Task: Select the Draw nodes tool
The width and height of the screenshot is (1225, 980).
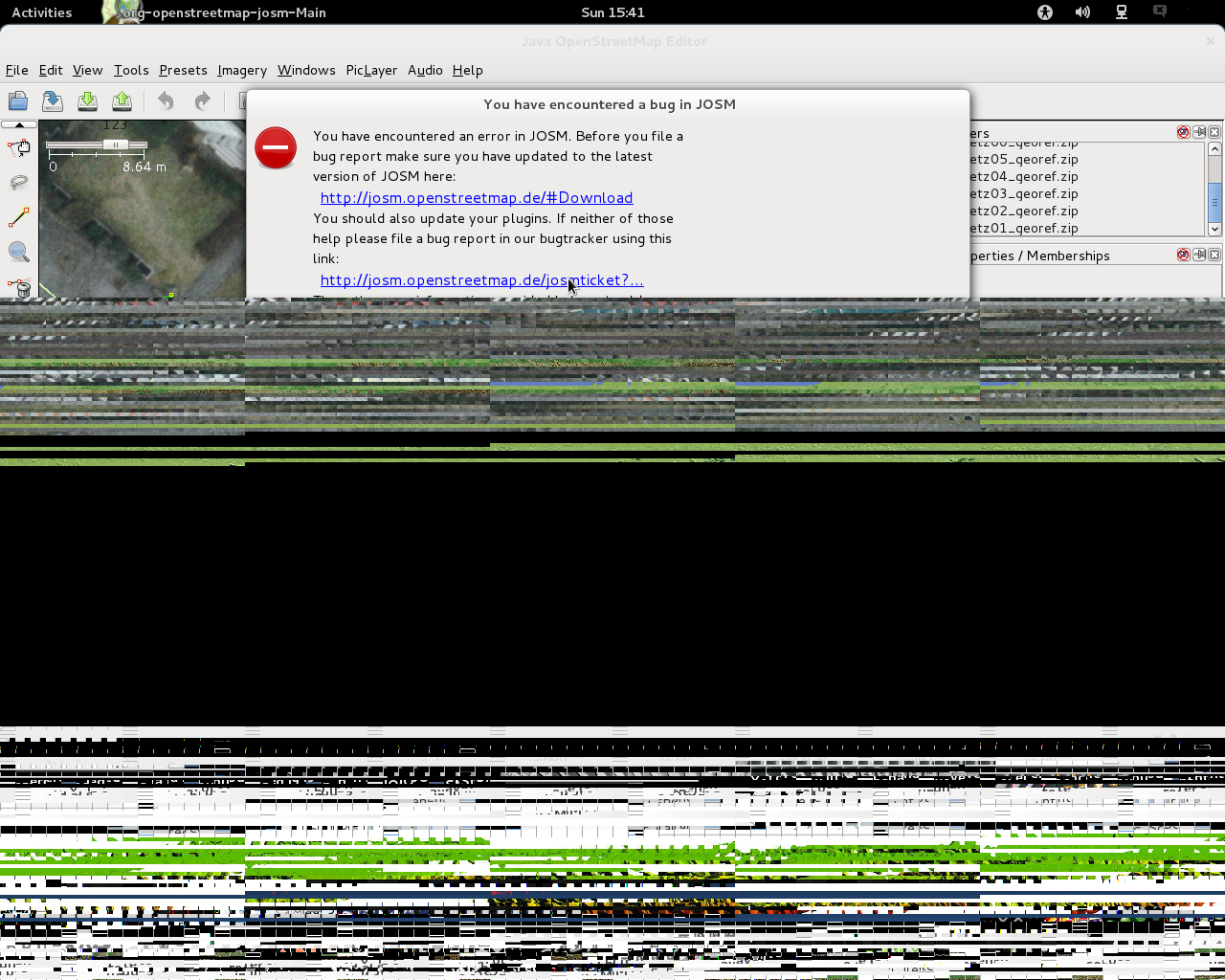Action: click(19, 218)
